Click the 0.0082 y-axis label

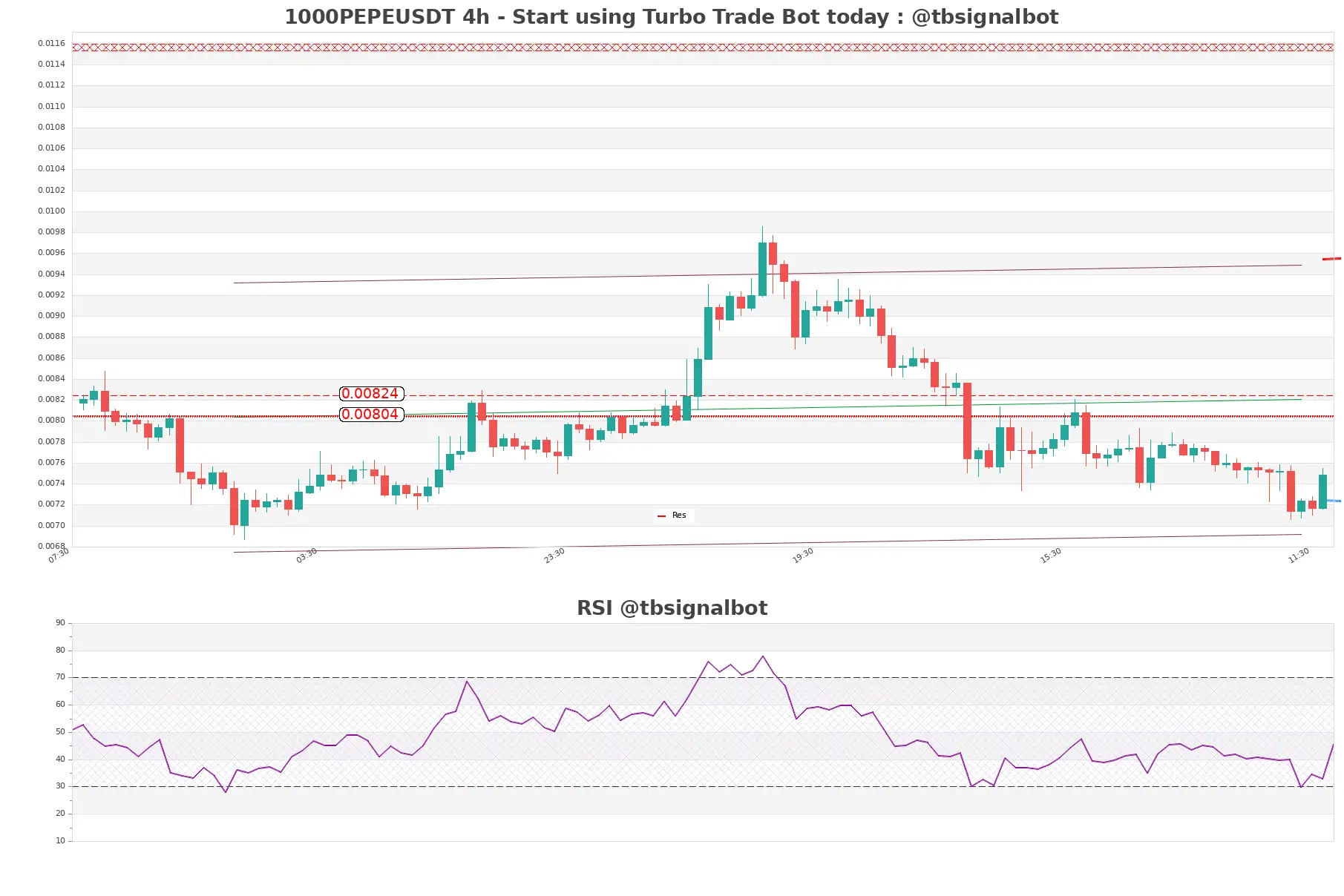coord(51,399)
